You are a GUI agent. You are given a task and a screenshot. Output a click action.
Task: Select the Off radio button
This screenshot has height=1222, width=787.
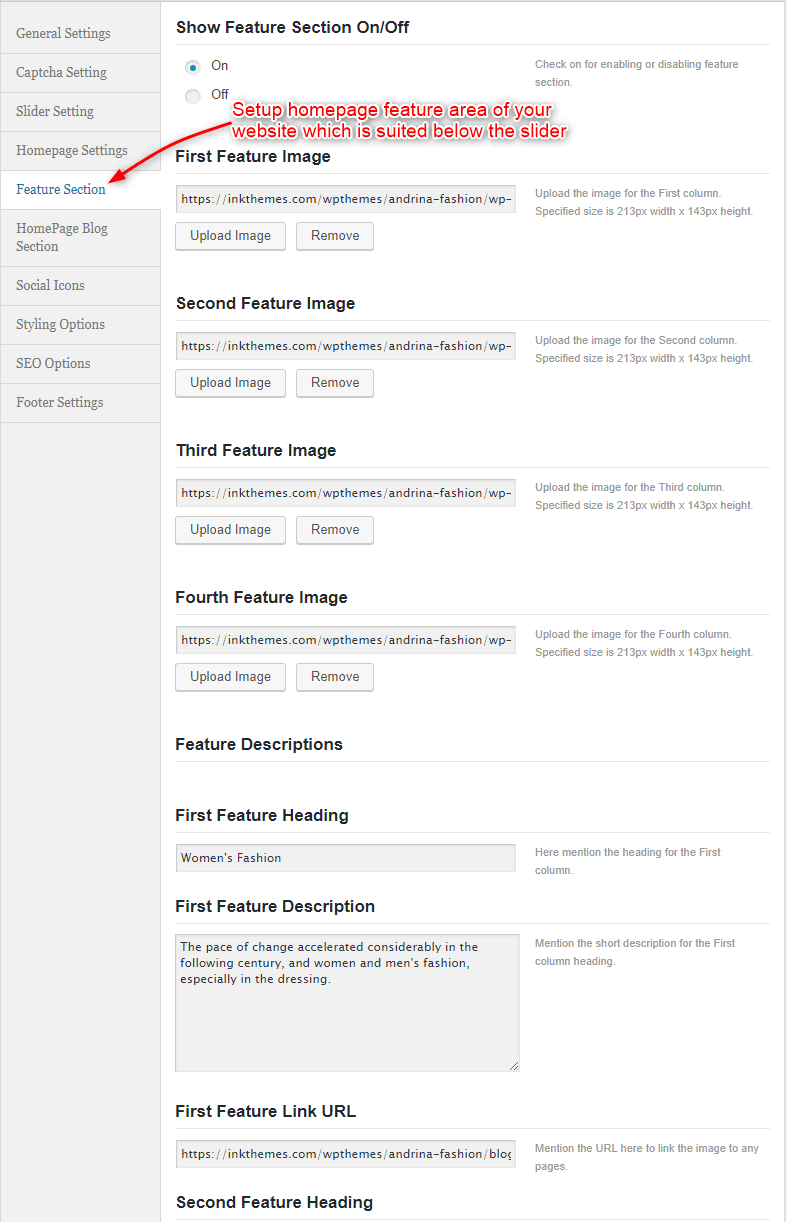tap(192, 96)
